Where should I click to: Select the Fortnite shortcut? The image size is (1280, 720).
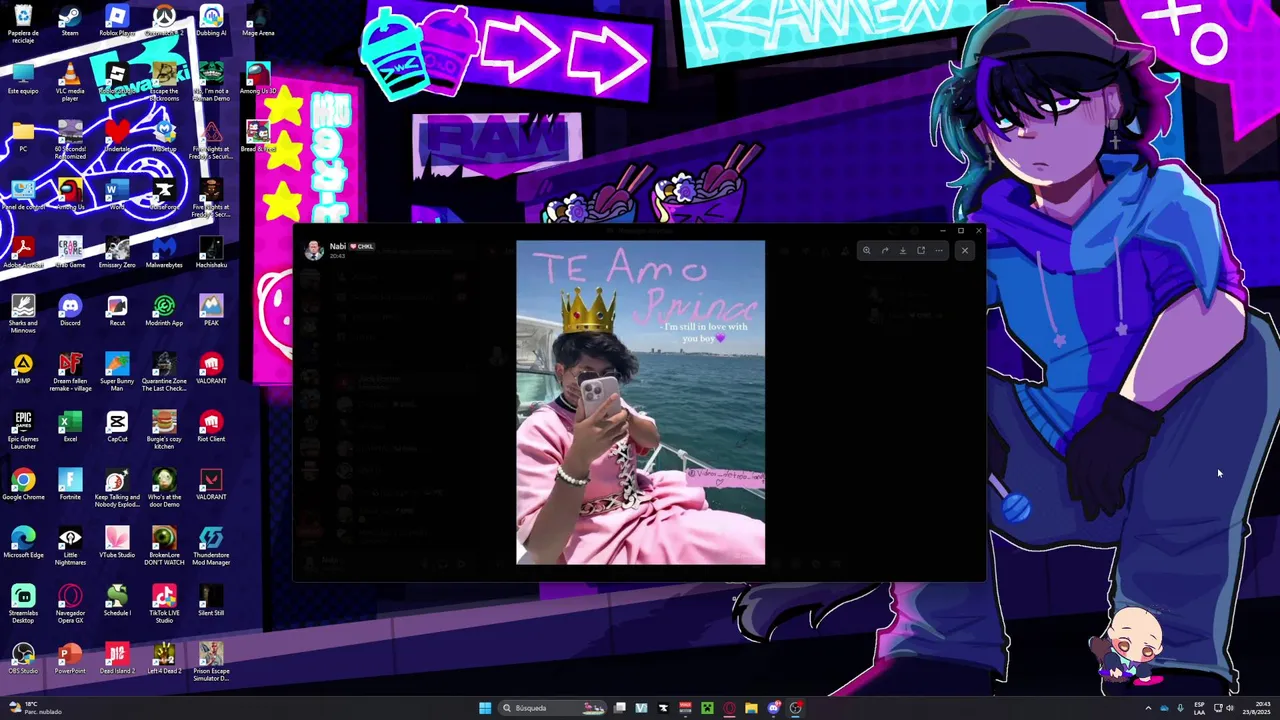(x=70, y=485)
